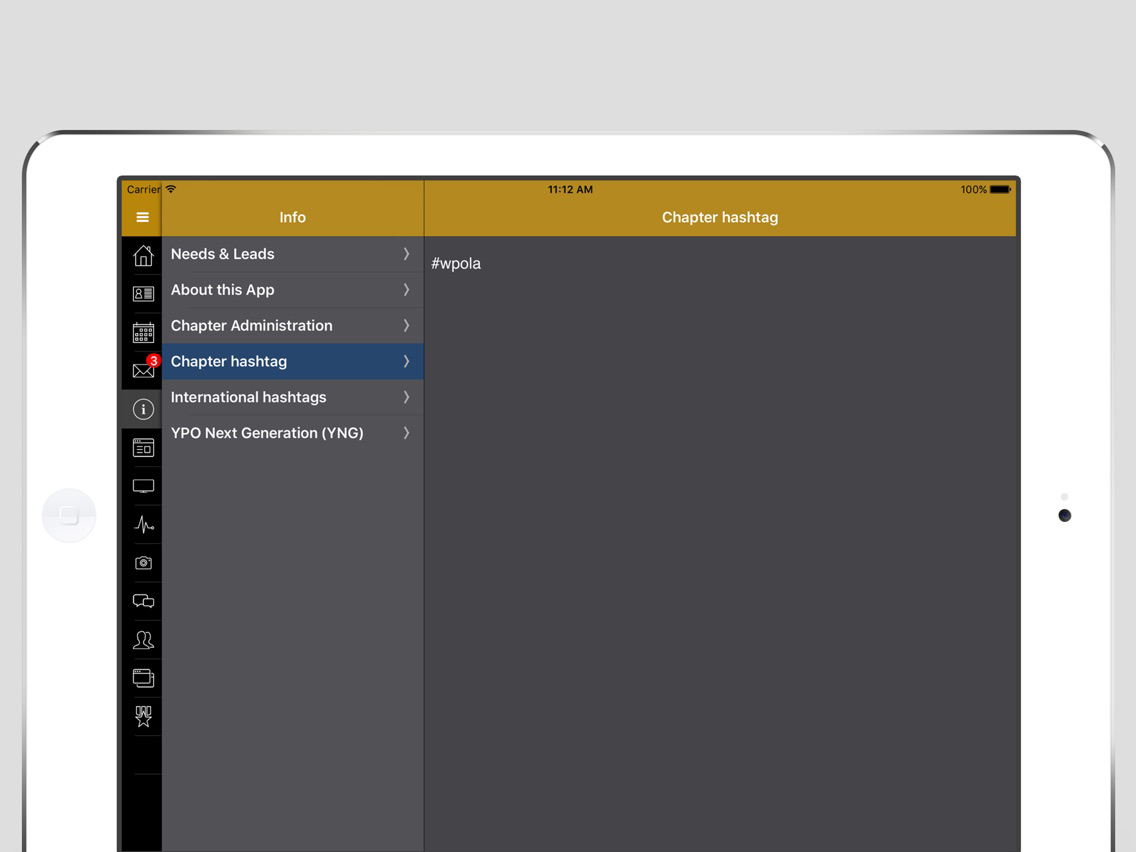This screenshot has height=852, width=1136.
Task: View members using the people icon
Action: pos(142,639)
